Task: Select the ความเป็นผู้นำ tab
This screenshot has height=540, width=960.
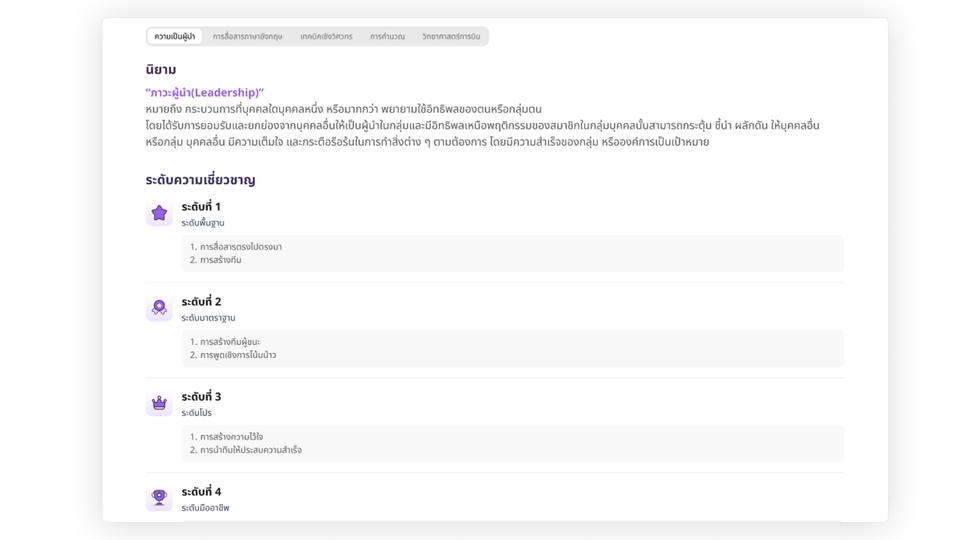Action: [x=175, y=37]
